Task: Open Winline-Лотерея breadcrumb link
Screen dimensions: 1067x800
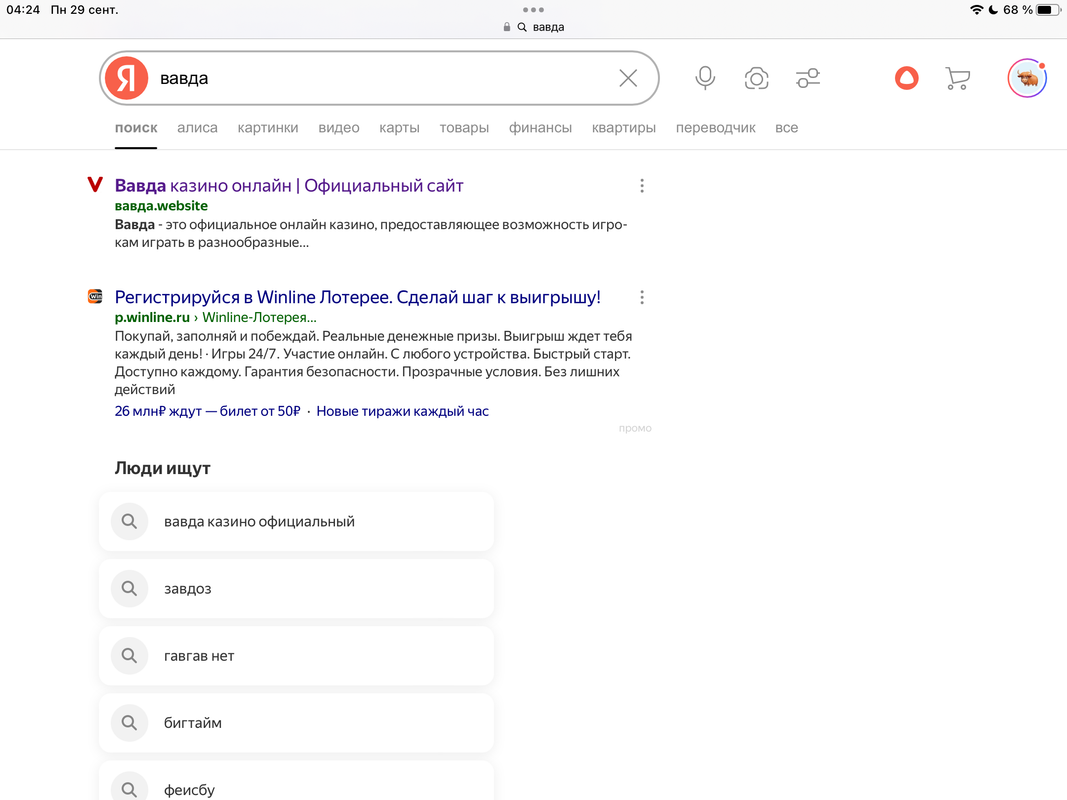Action: tap(259, 317)
